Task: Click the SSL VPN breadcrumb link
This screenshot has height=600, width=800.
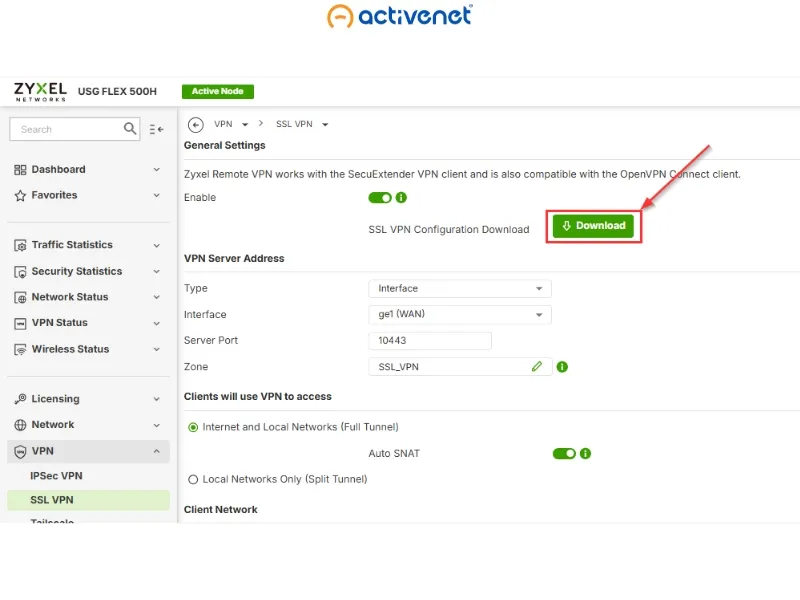Action: [294, 124]
